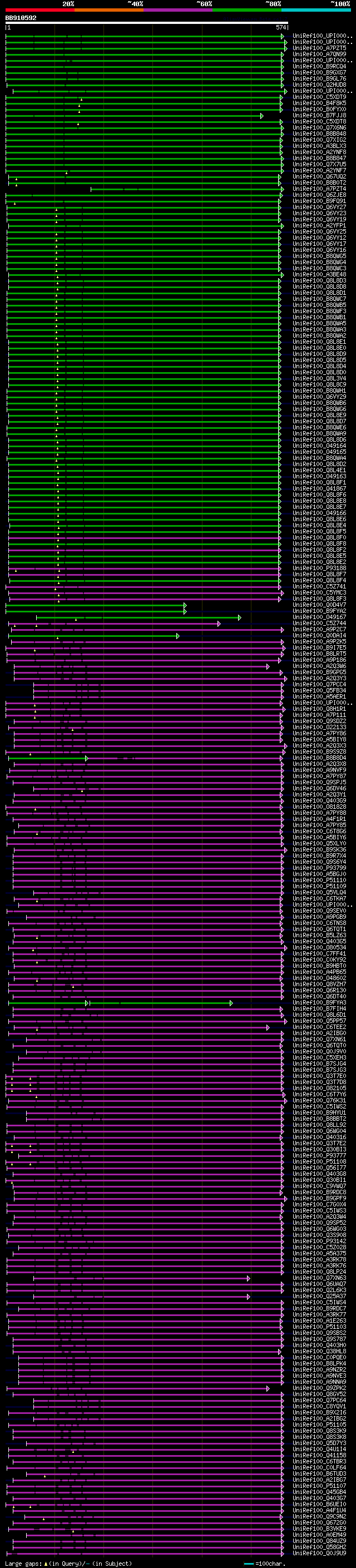
Task: Open hit UniRef100_Q7PC64
Action: pos(319,1401)
